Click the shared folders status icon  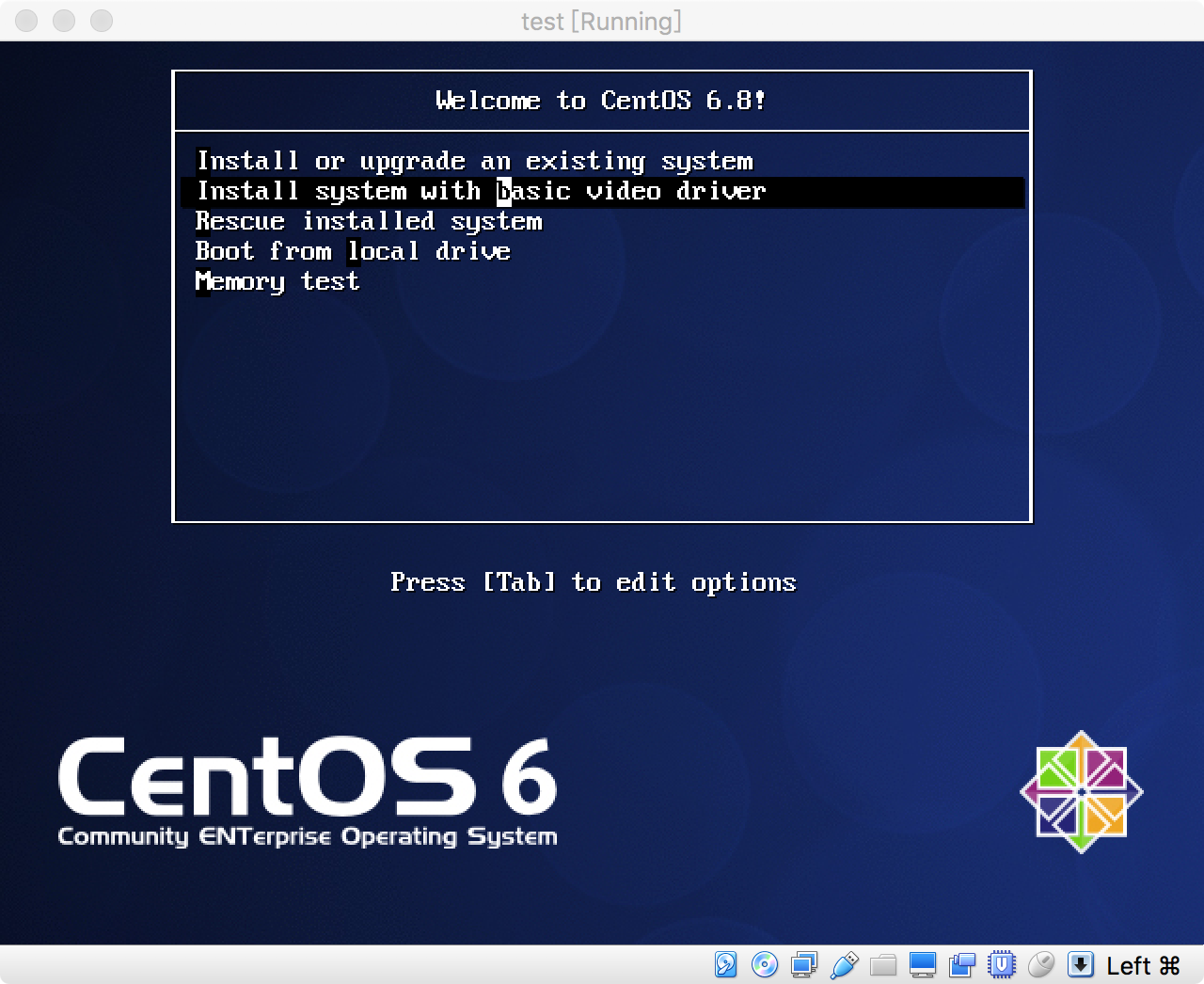click(883, 964)
